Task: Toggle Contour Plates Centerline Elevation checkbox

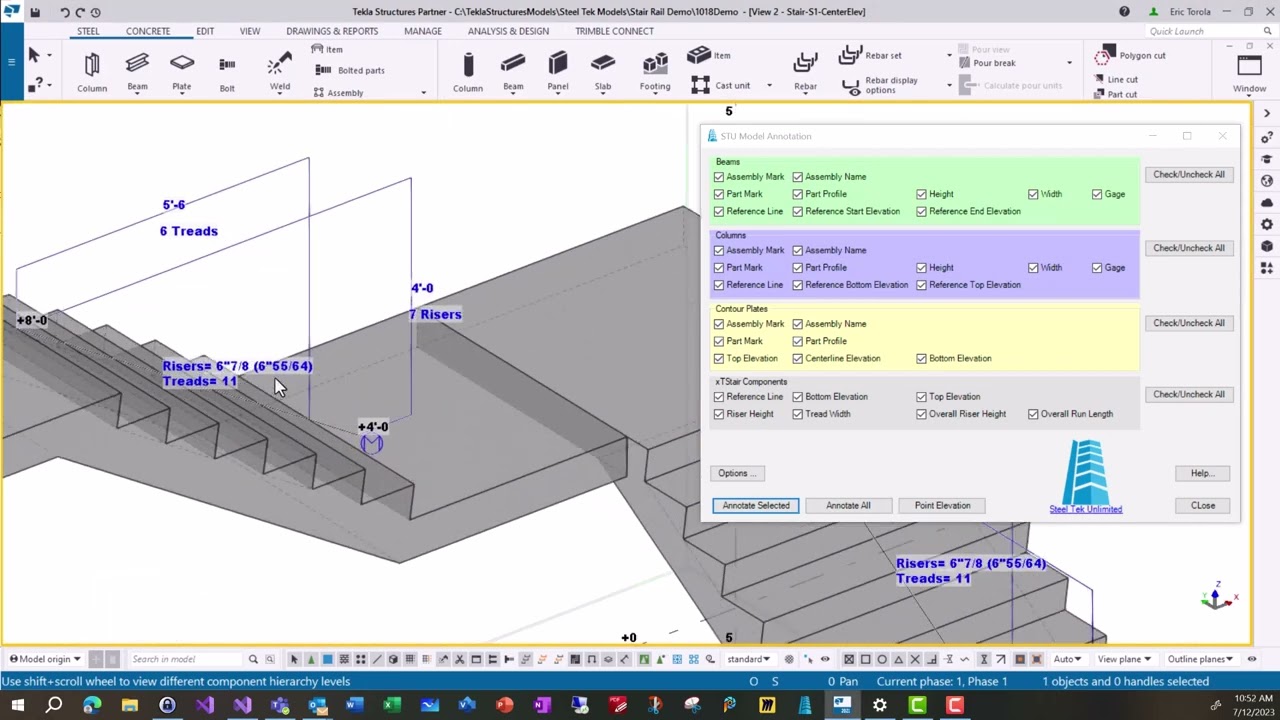Action: tap(798, 359)
